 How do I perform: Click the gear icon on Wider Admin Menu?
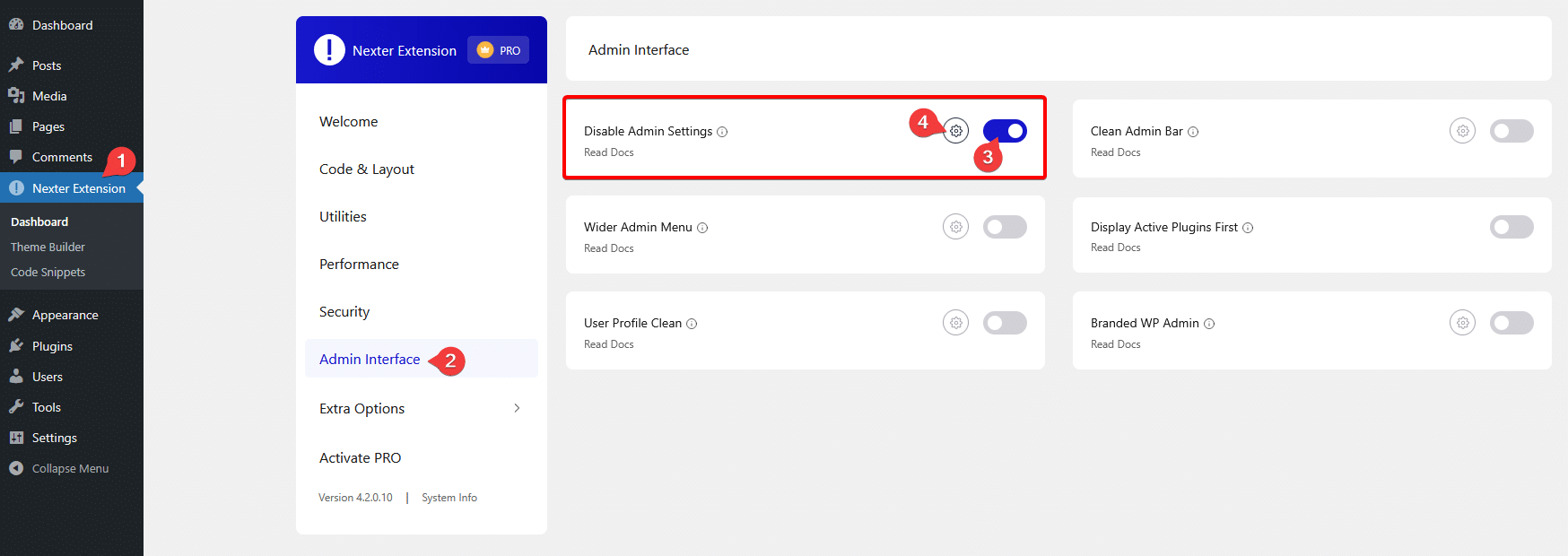(955, 226)
